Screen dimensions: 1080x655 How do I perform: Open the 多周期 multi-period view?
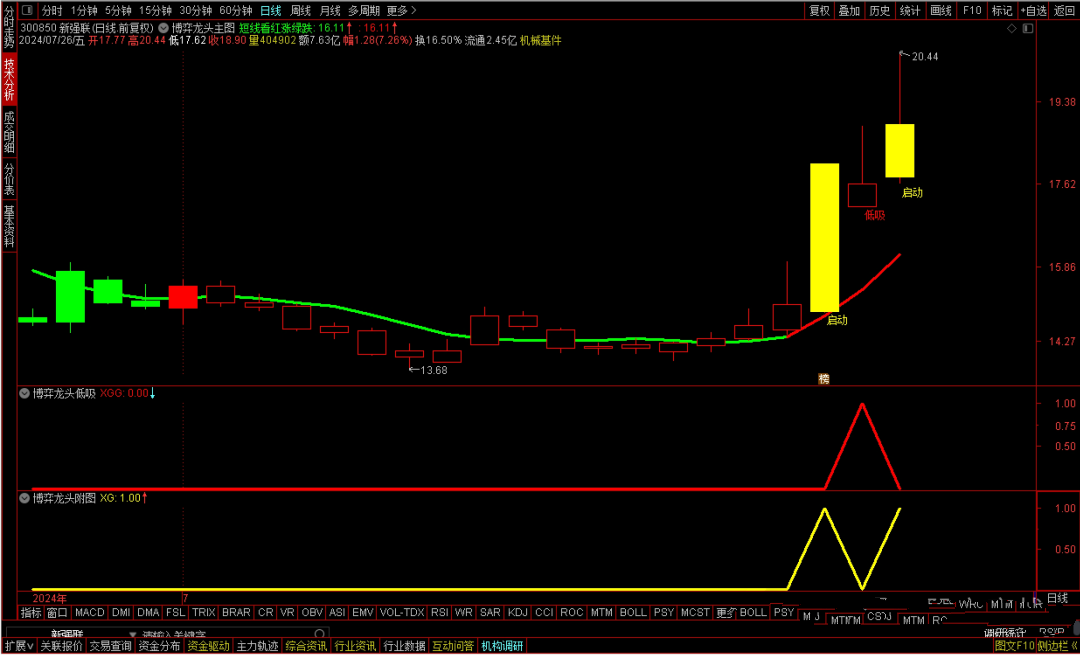pyautogui.click(x=364, y=10)
